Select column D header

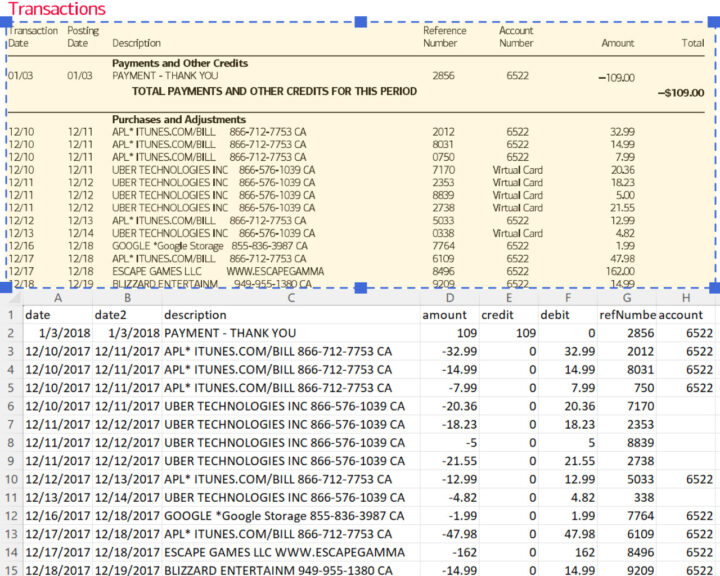450,297
